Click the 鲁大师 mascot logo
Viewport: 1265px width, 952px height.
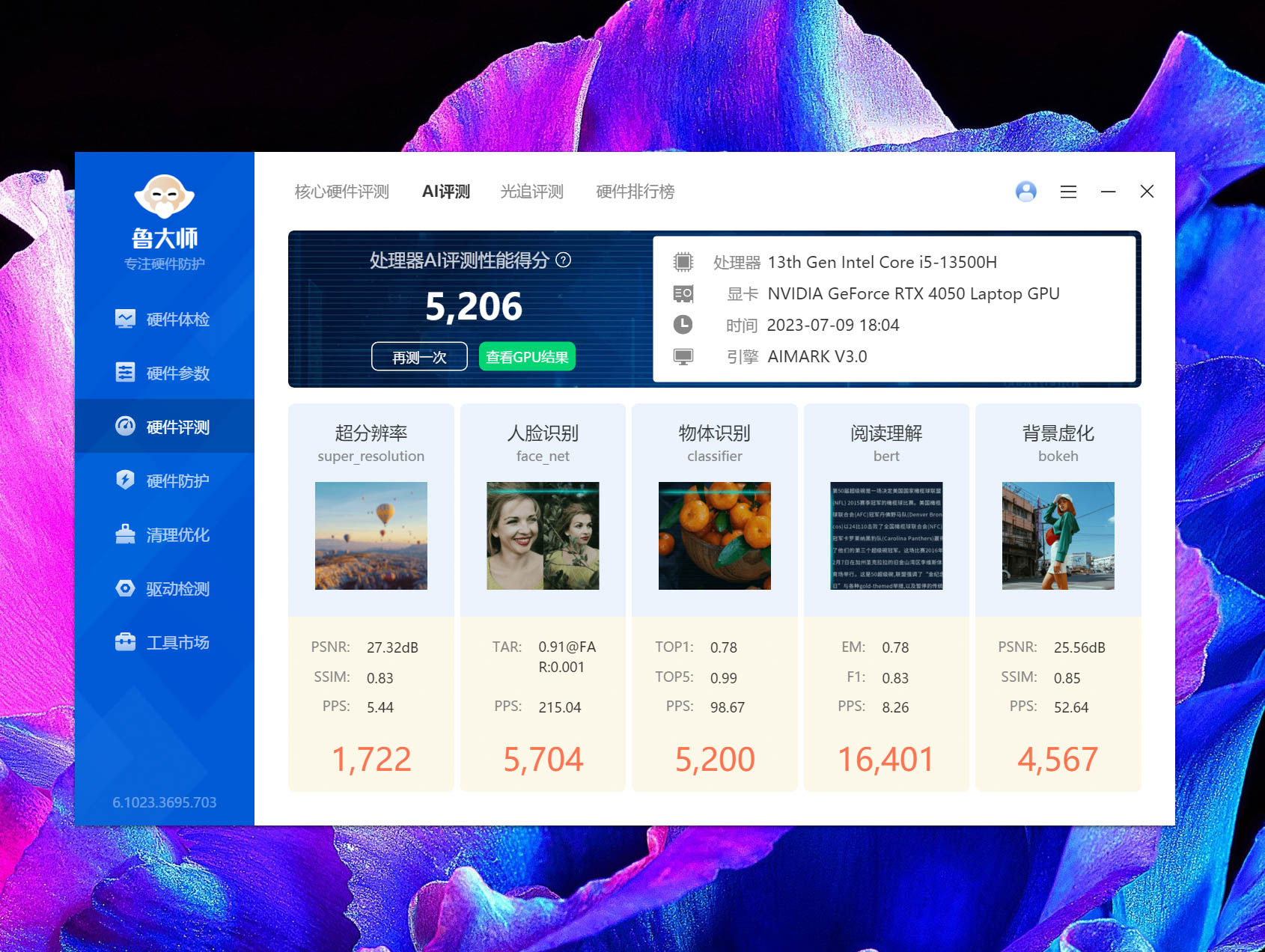click(165, 198)
